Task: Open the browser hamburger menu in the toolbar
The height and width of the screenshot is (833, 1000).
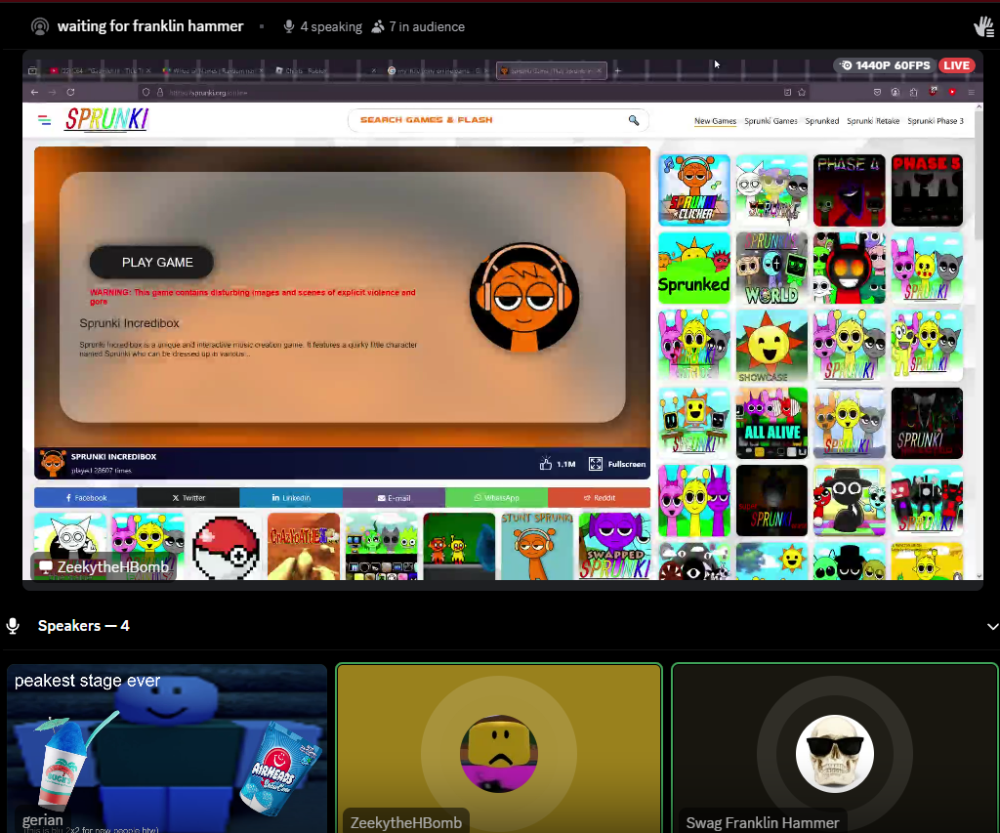Action: coord(971,92)
